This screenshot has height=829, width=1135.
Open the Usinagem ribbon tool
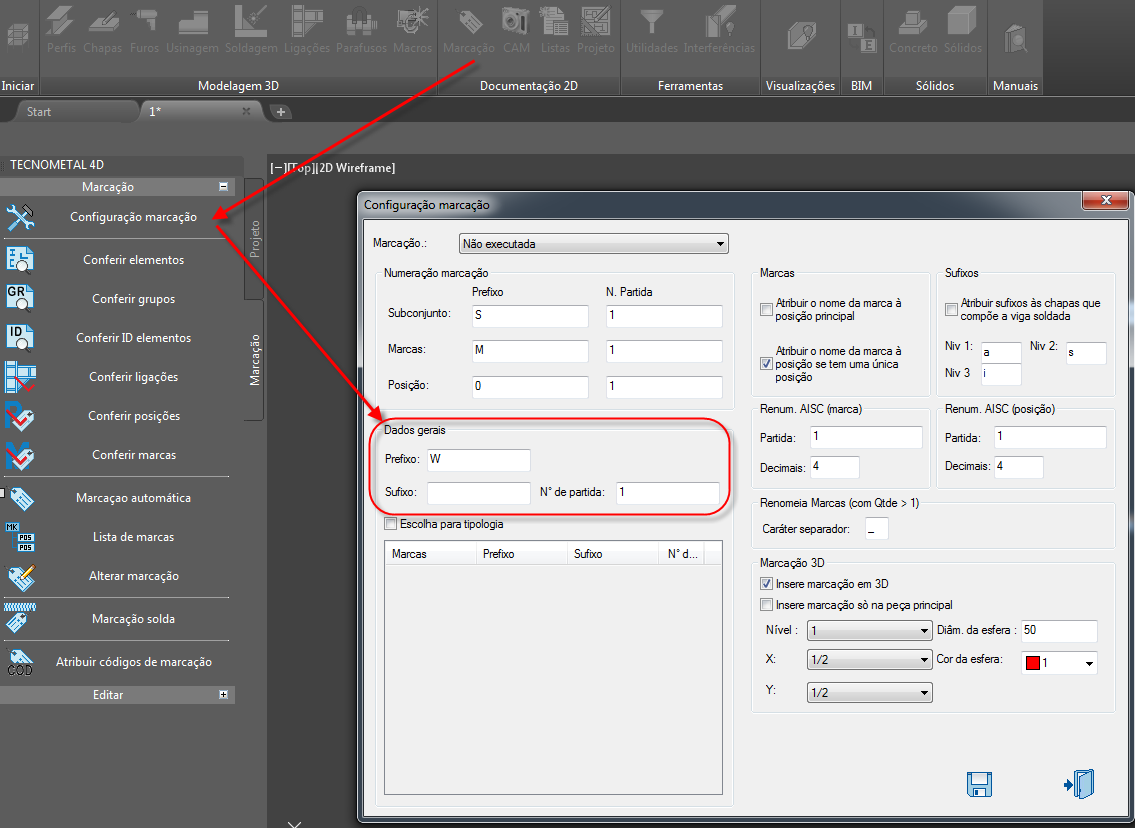coord(193,30)
